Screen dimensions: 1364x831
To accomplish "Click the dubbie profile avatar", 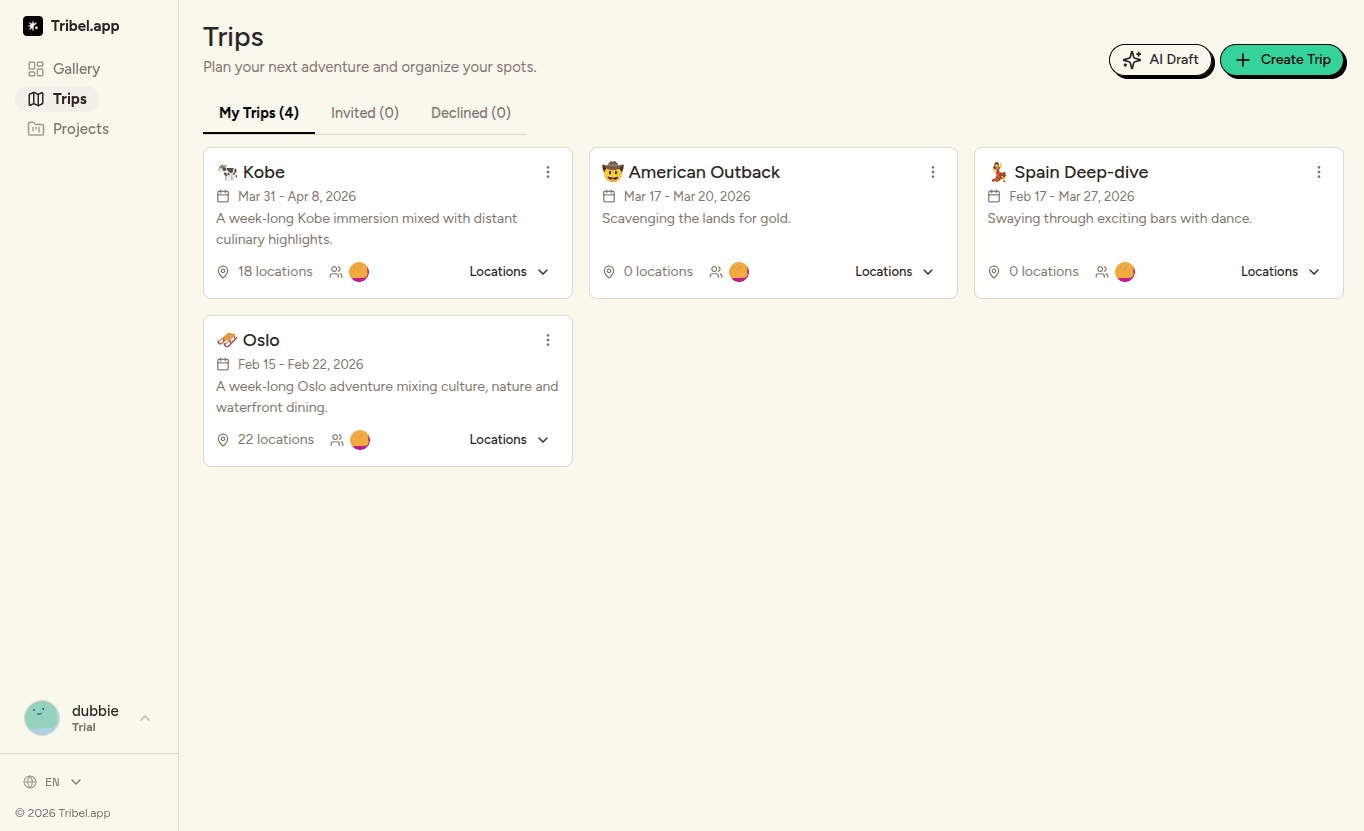I will pyautogui.click(x=42, y=718).
